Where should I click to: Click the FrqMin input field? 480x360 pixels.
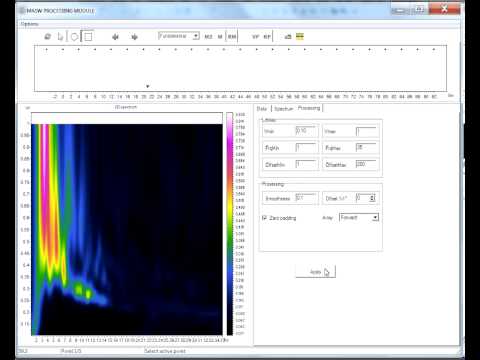(305, 148)
